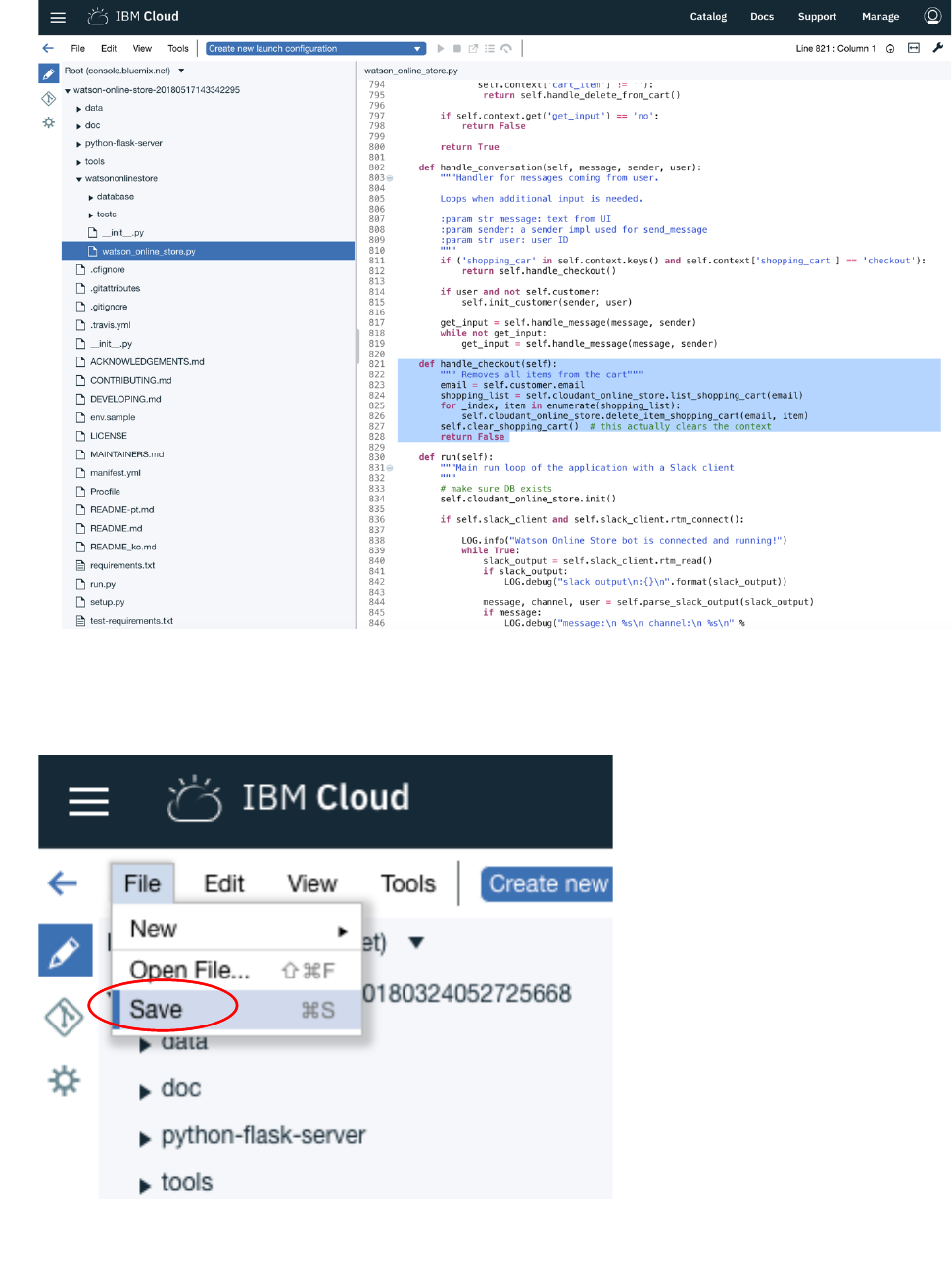Expand the tests folder

tap(91, 215)
